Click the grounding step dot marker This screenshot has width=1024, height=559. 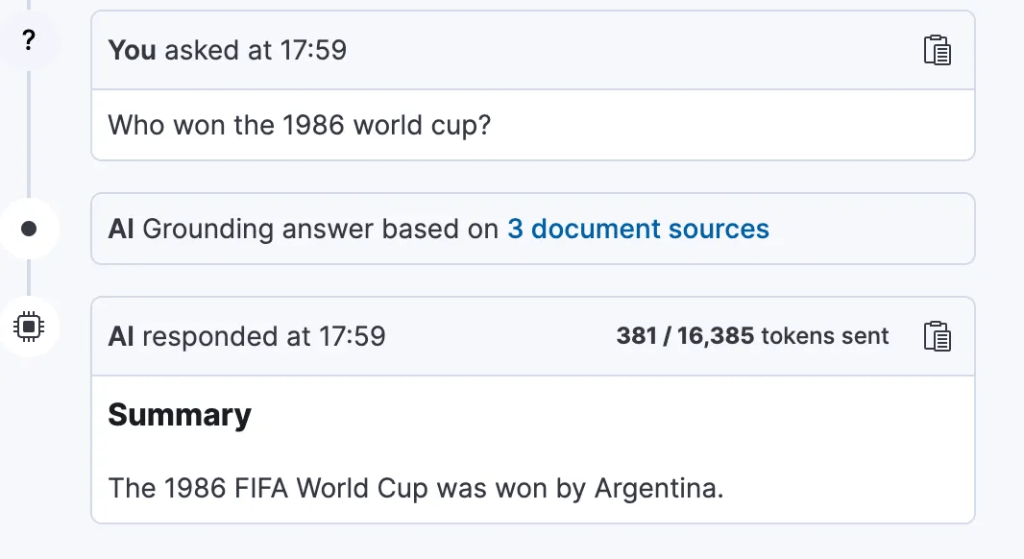coord(29,229)
